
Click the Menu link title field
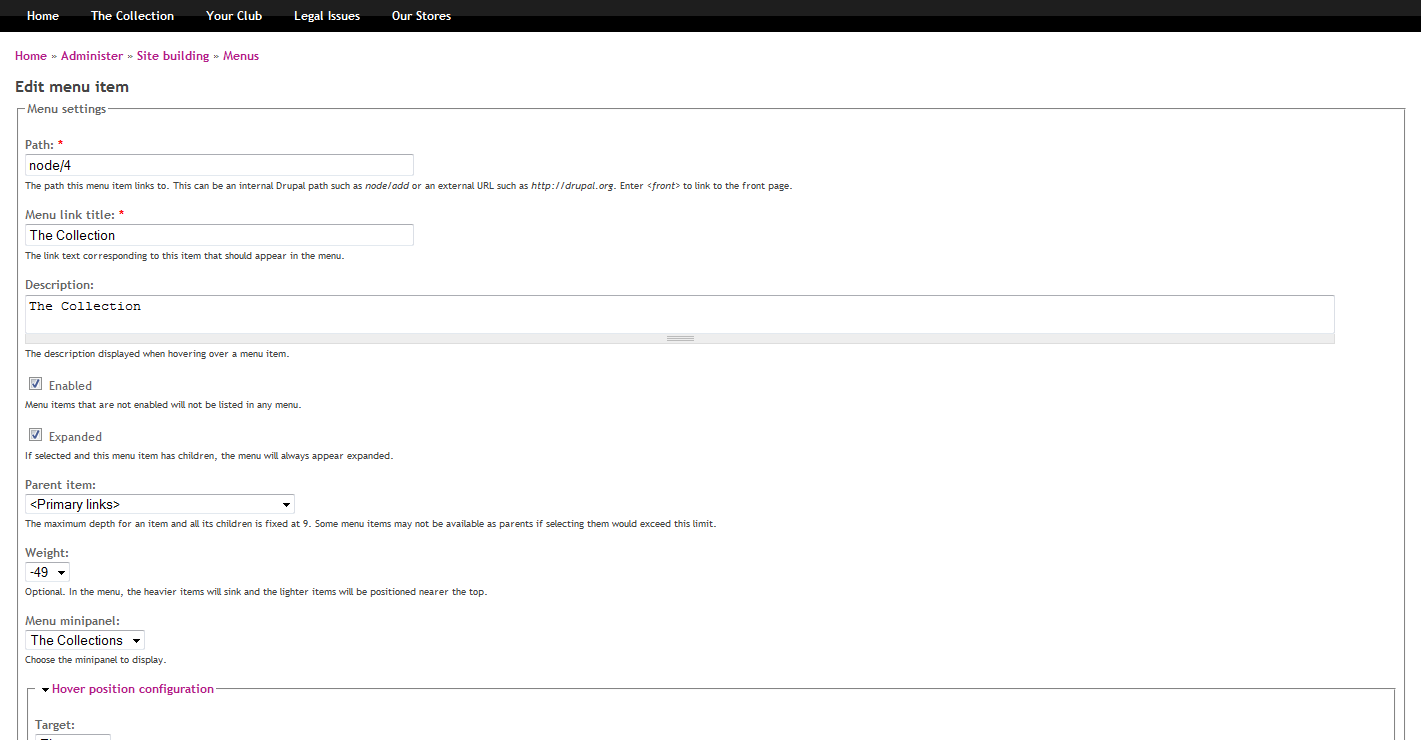point(219,234)
